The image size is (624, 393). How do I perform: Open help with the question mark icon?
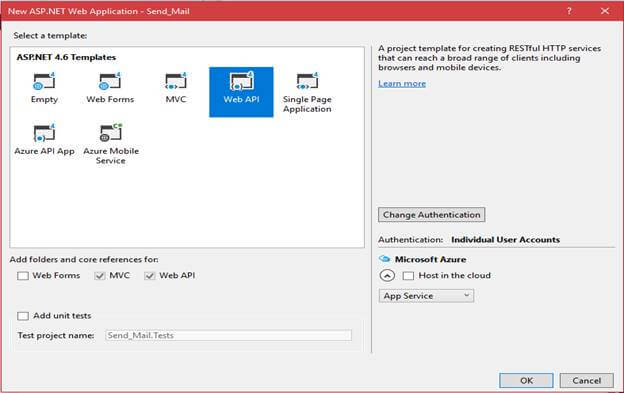(x=569, y=11)
